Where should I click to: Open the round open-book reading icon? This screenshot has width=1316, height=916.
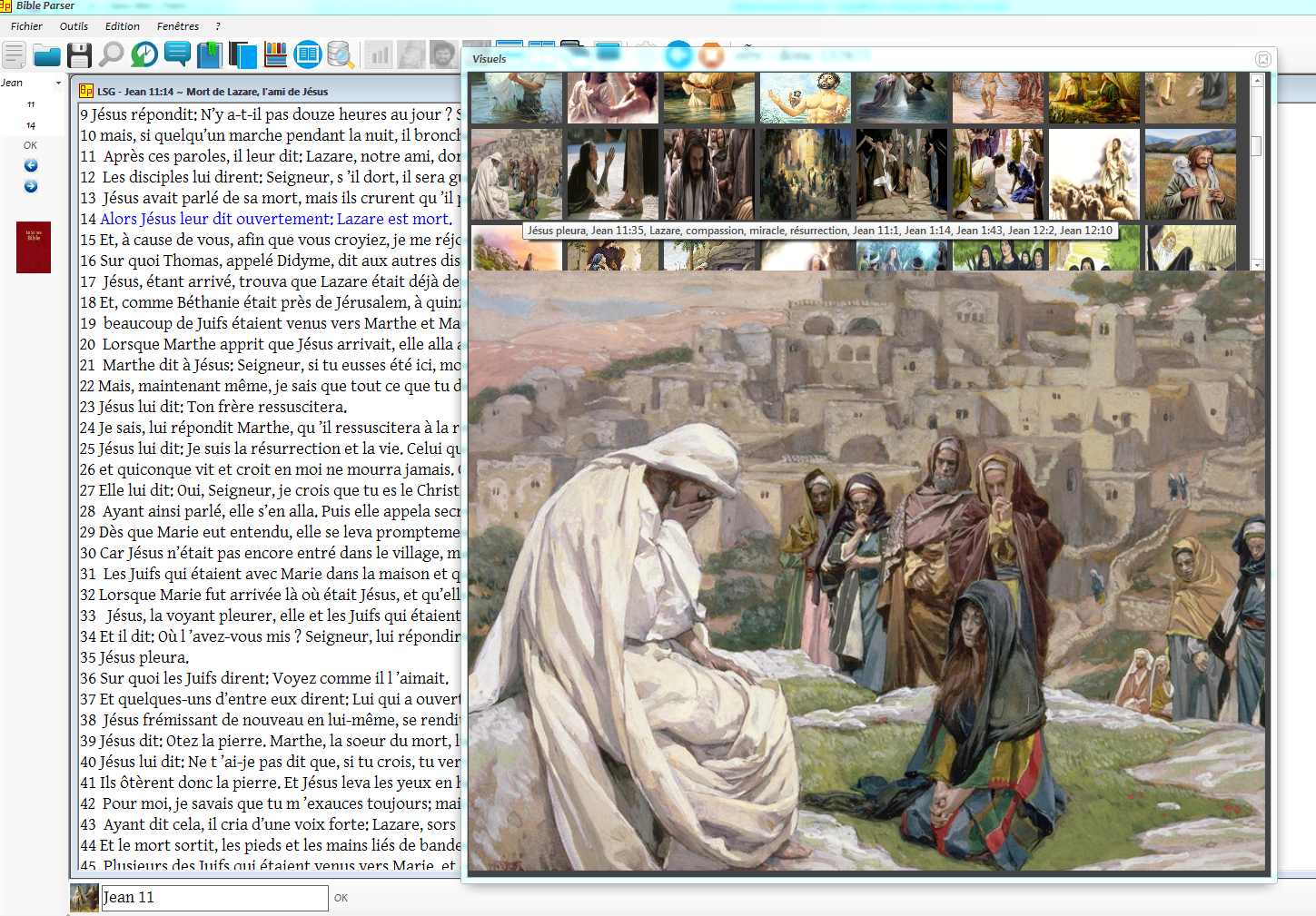coord(308,54)
